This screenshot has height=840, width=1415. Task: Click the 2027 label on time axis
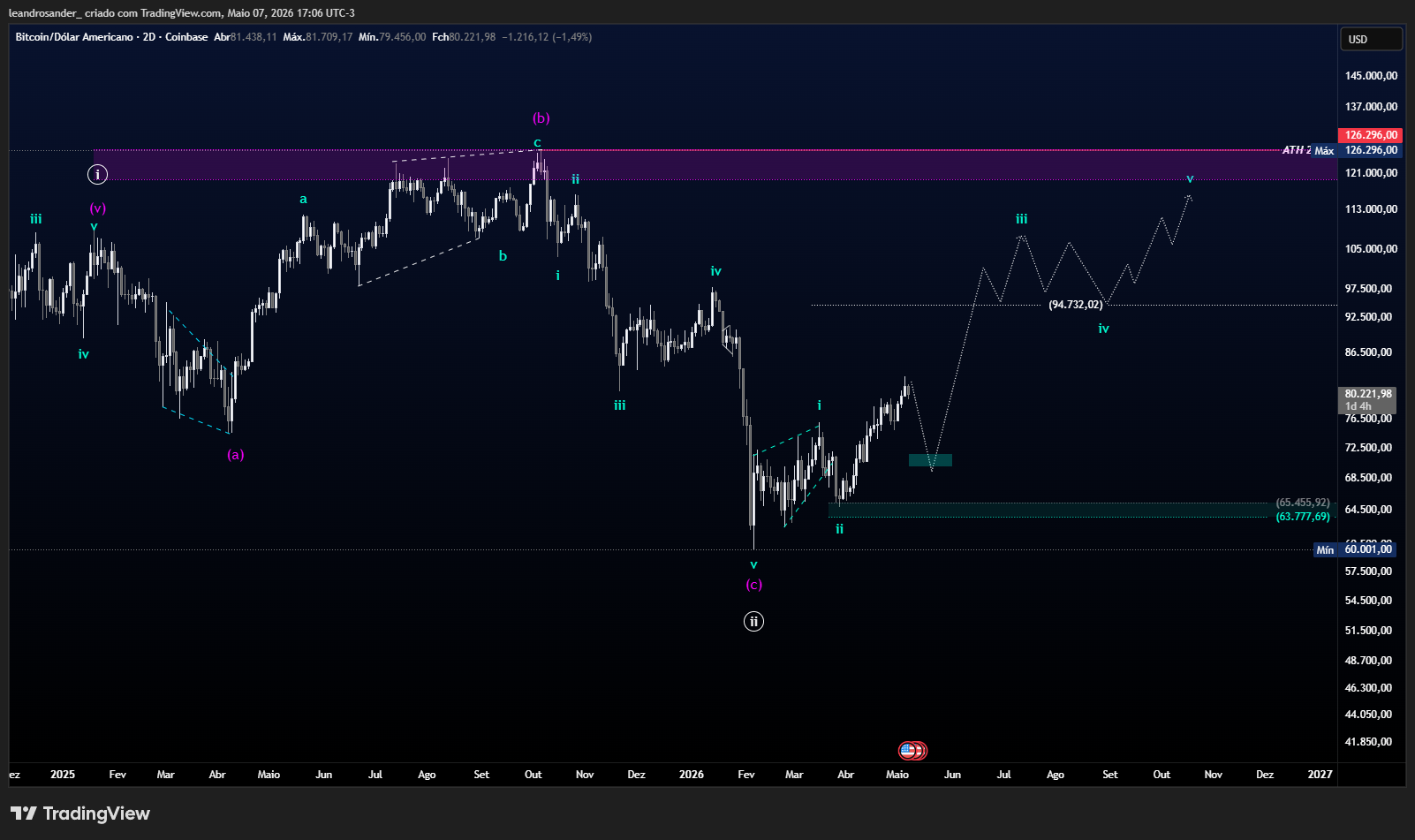(1320, 775)
